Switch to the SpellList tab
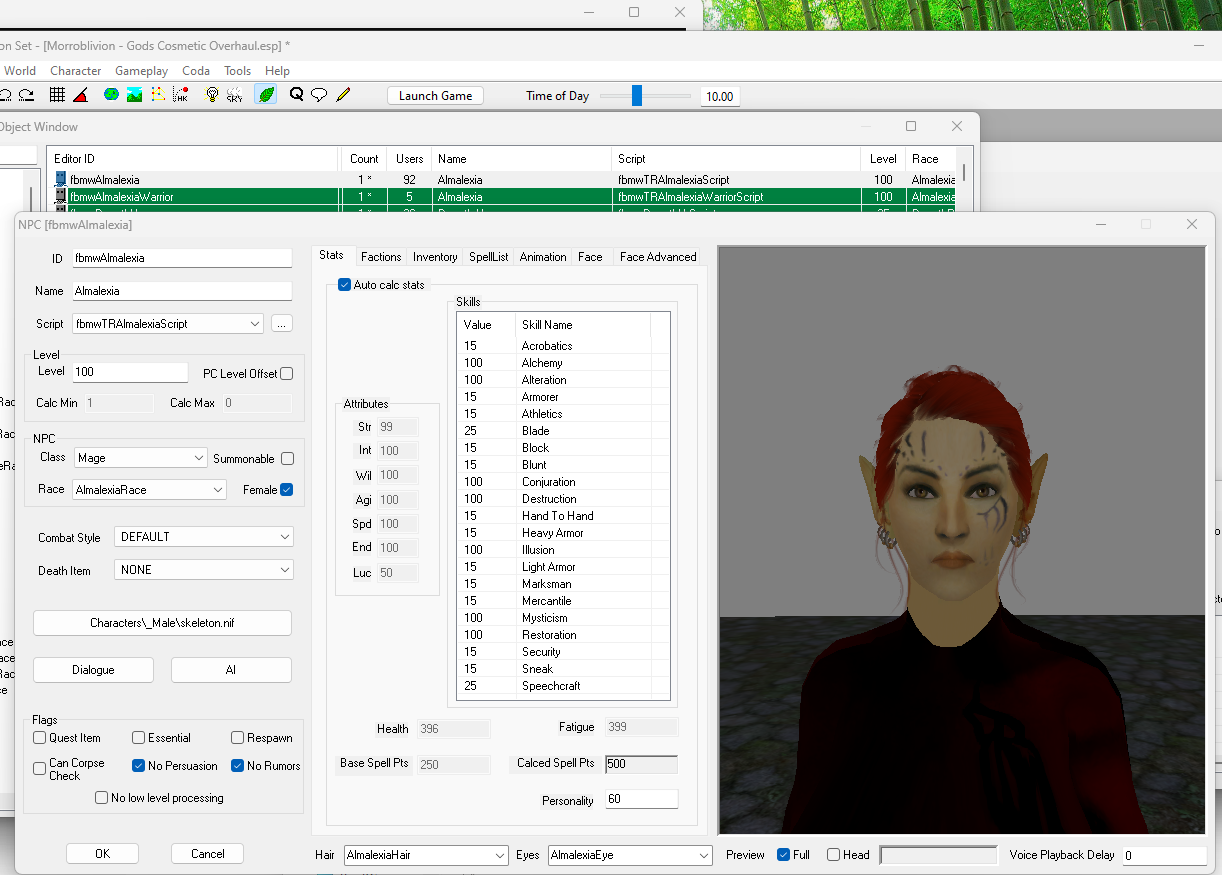 [489, 257]
